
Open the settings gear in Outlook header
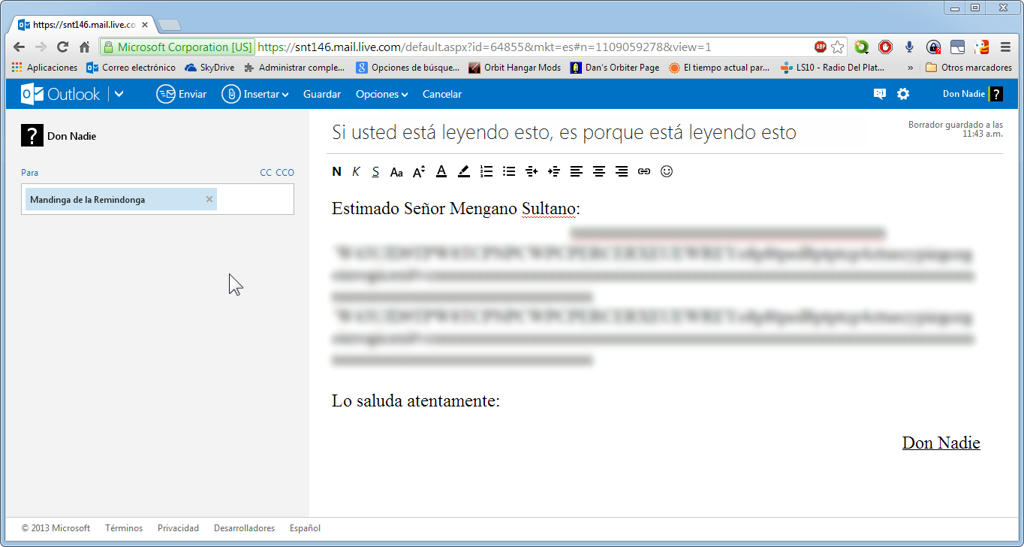click(903, 94)
